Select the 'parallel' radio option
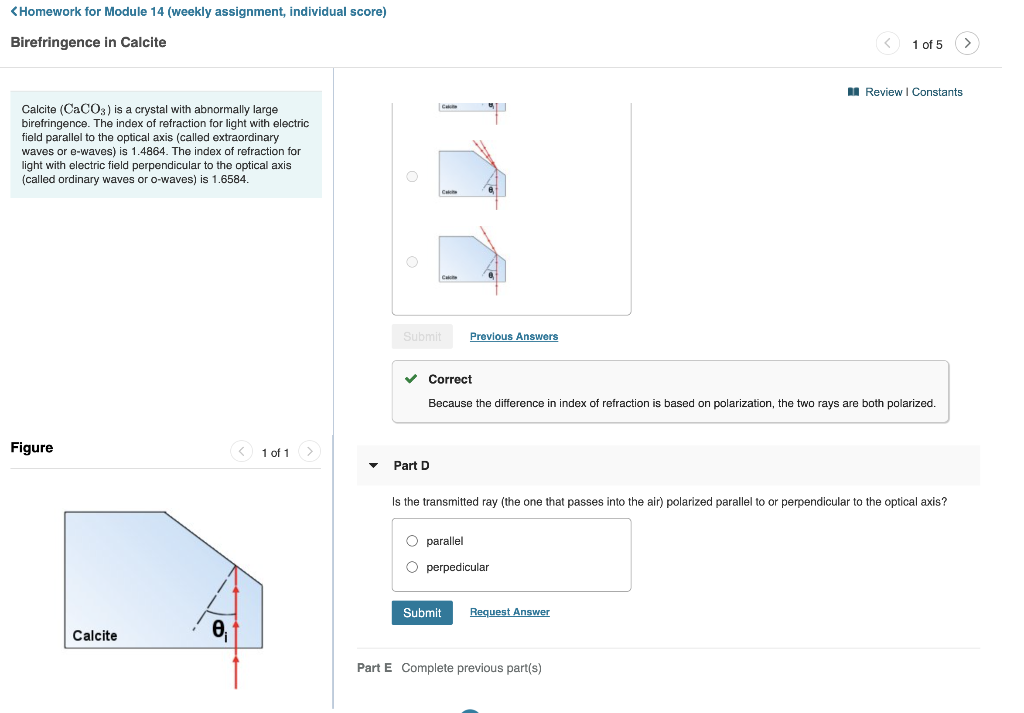The height and width of the screenshot is (713, 1024). [412, 541]
